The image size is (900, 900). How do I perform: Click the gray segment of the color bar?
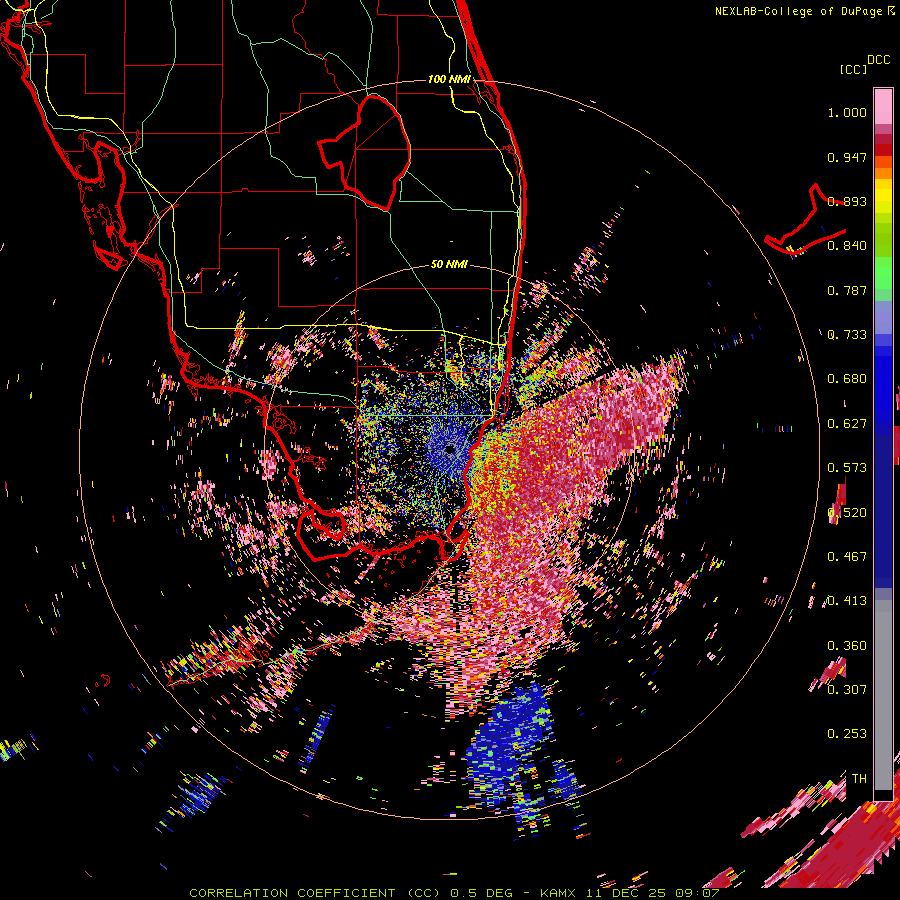(883, 695)
